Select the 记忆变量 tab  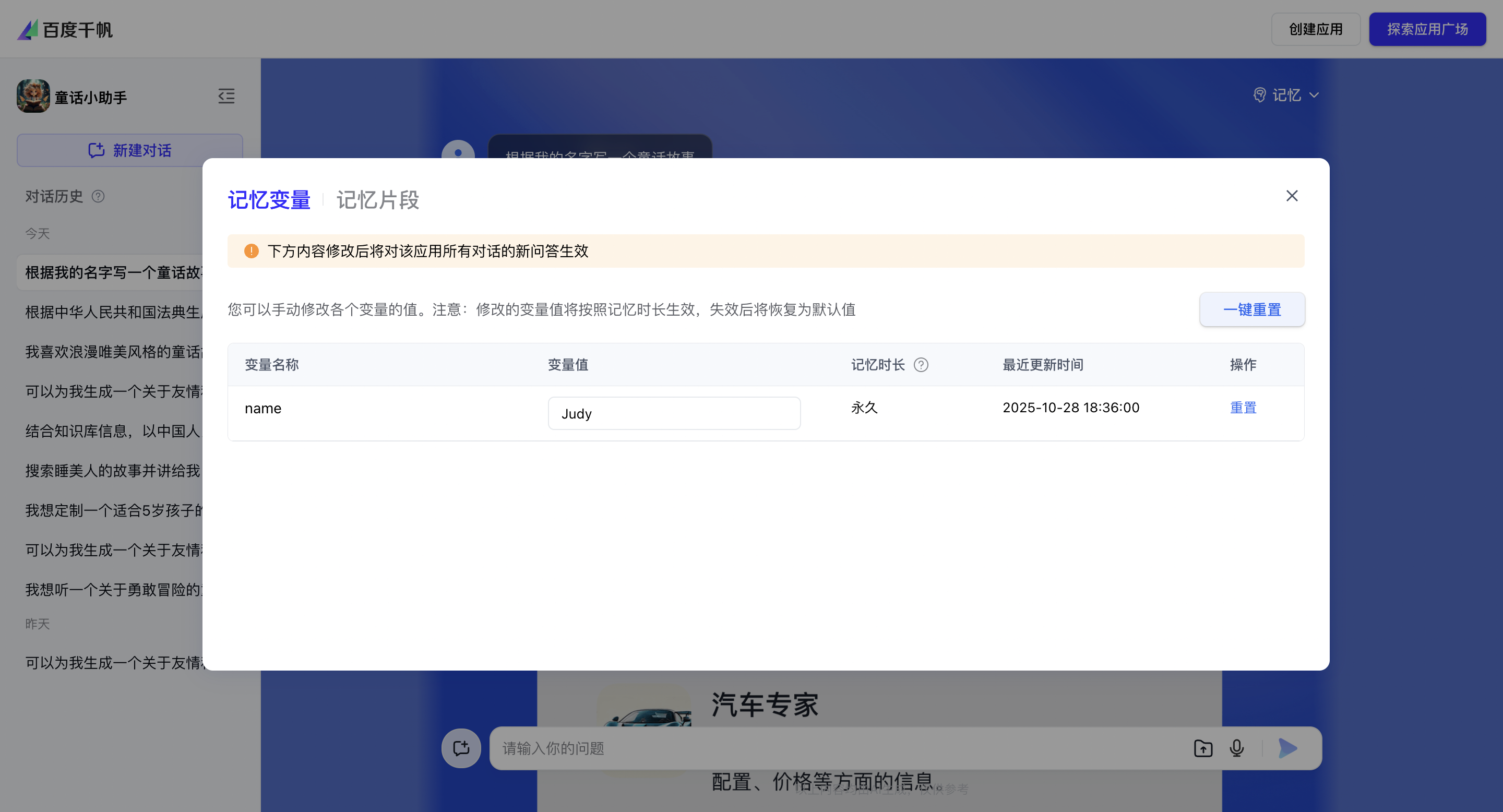pos(269,200)
